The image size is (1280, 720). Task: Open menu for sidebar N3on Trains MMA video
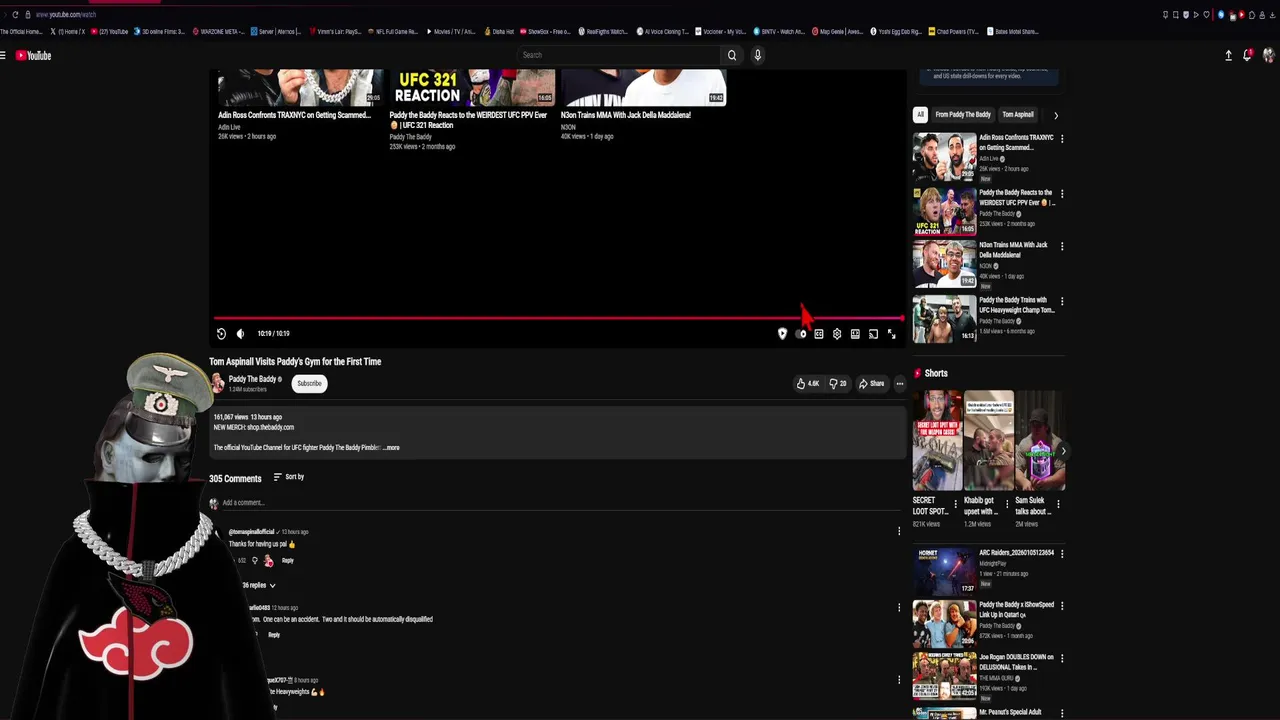pyautogui.click(x=1062, y=246)
